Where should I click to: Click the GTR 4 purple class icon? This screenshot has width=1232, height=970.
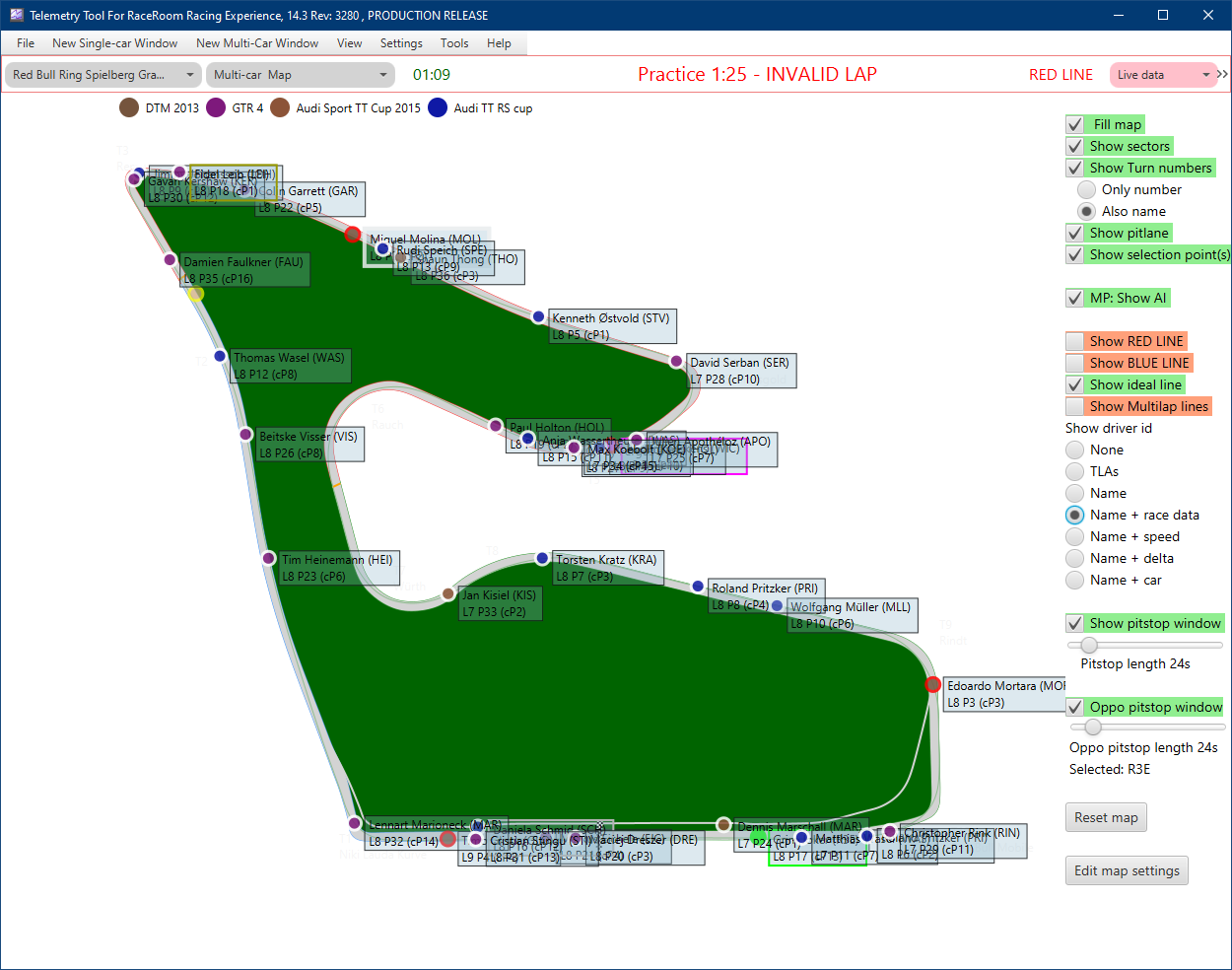(217, 108)
